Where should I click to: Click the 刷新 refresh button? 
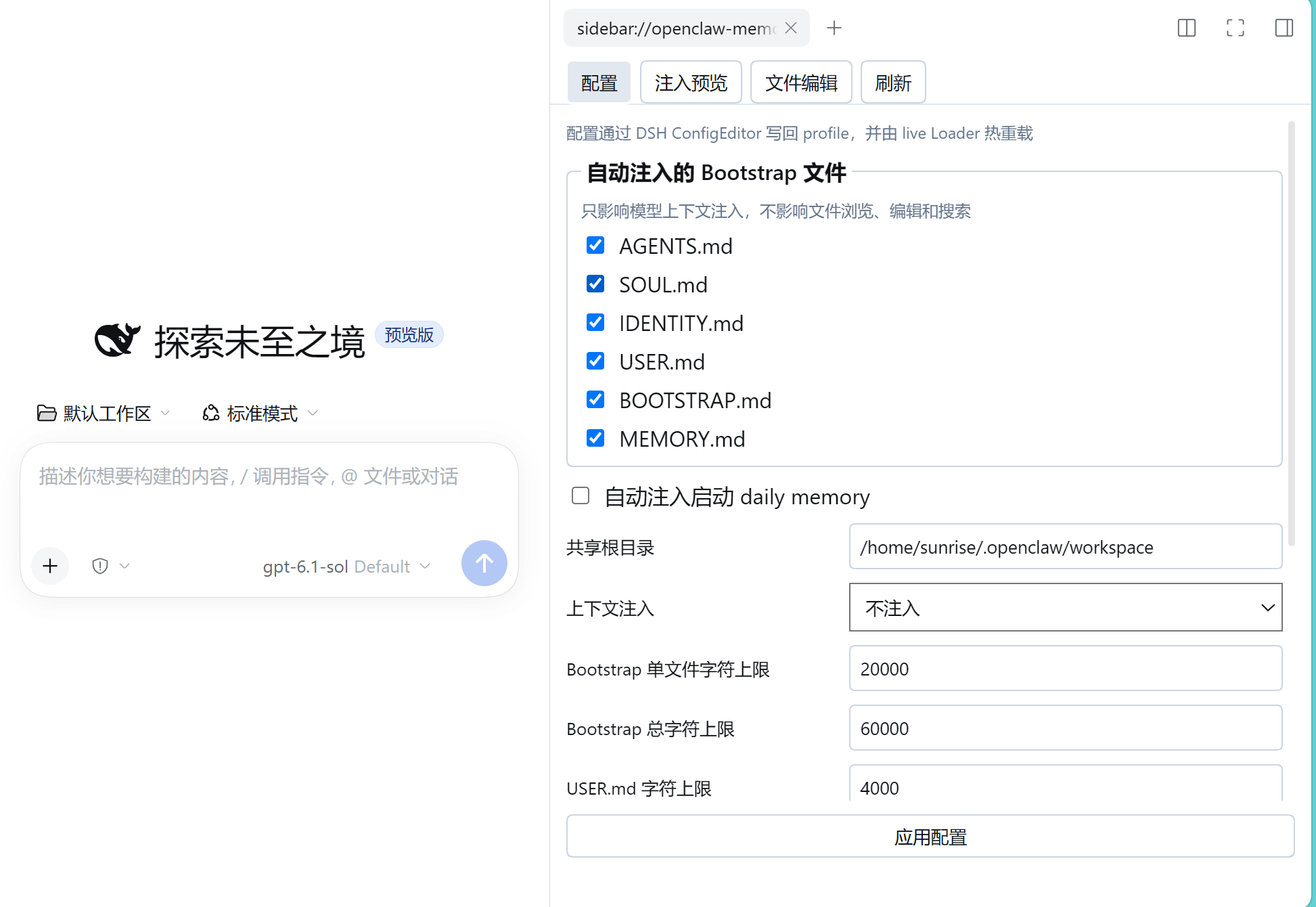893,83
